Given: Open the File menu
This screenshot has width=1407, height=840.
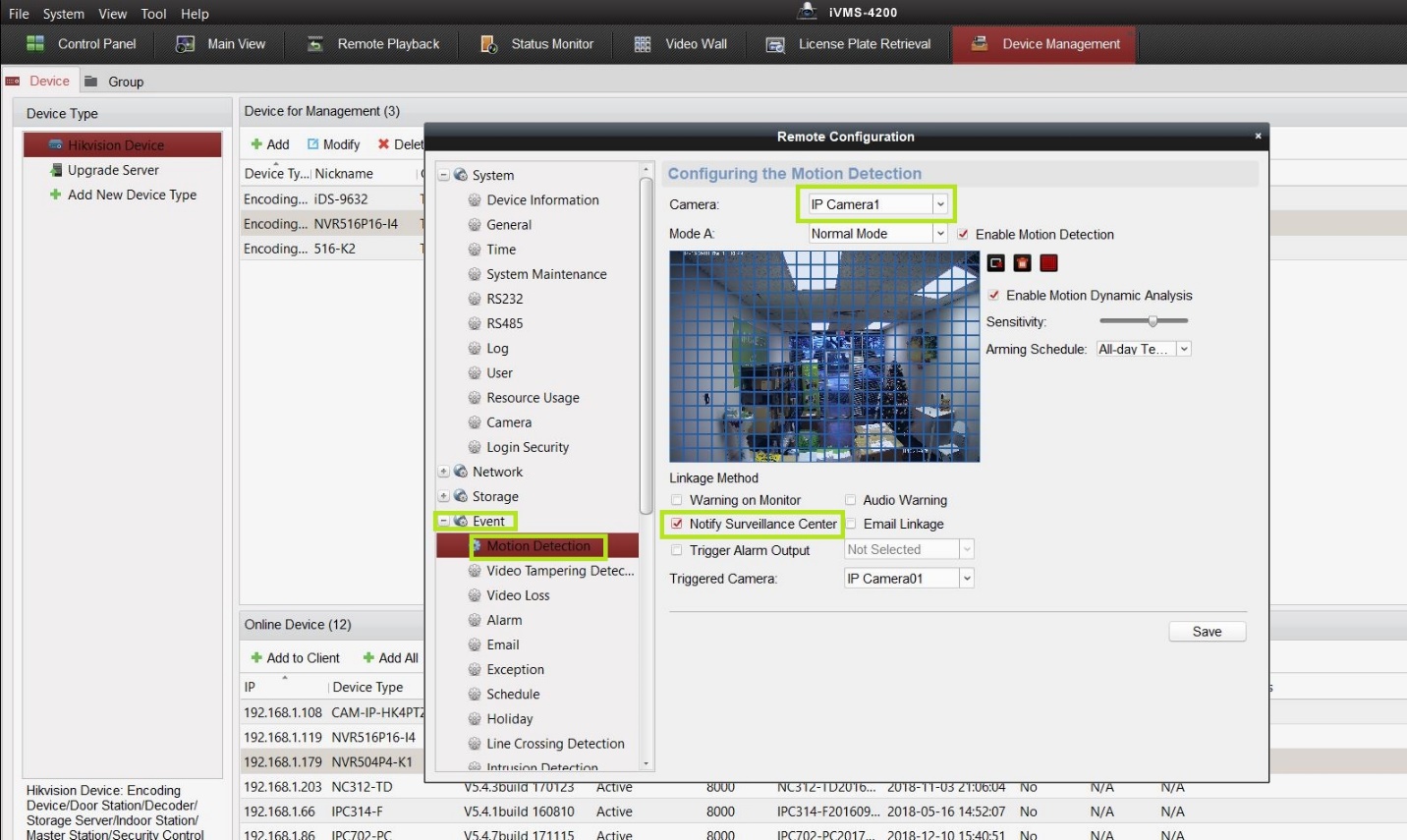Looking at the screenshot, I should [19, 14].
